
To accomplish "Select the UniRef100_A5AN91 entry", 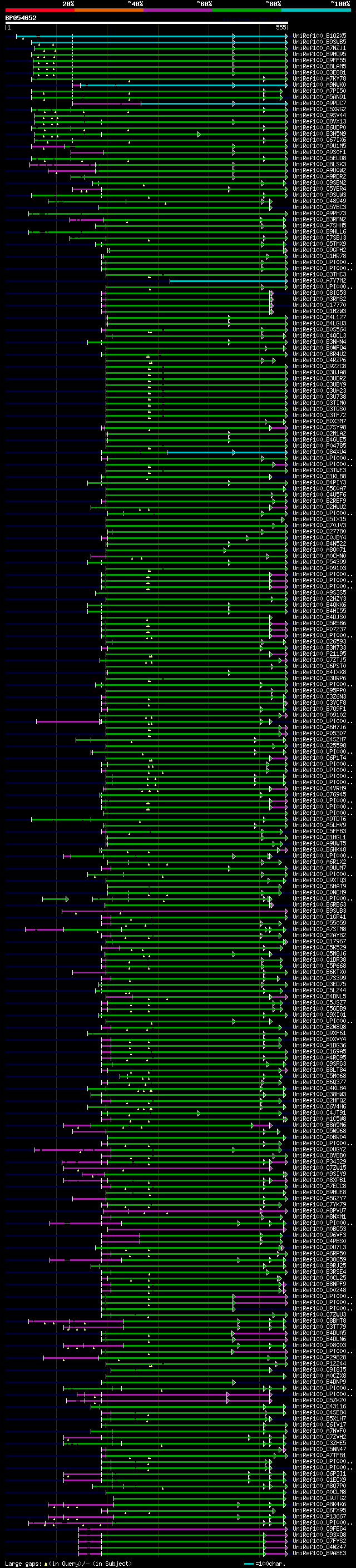I will click(x=319, y=97).
